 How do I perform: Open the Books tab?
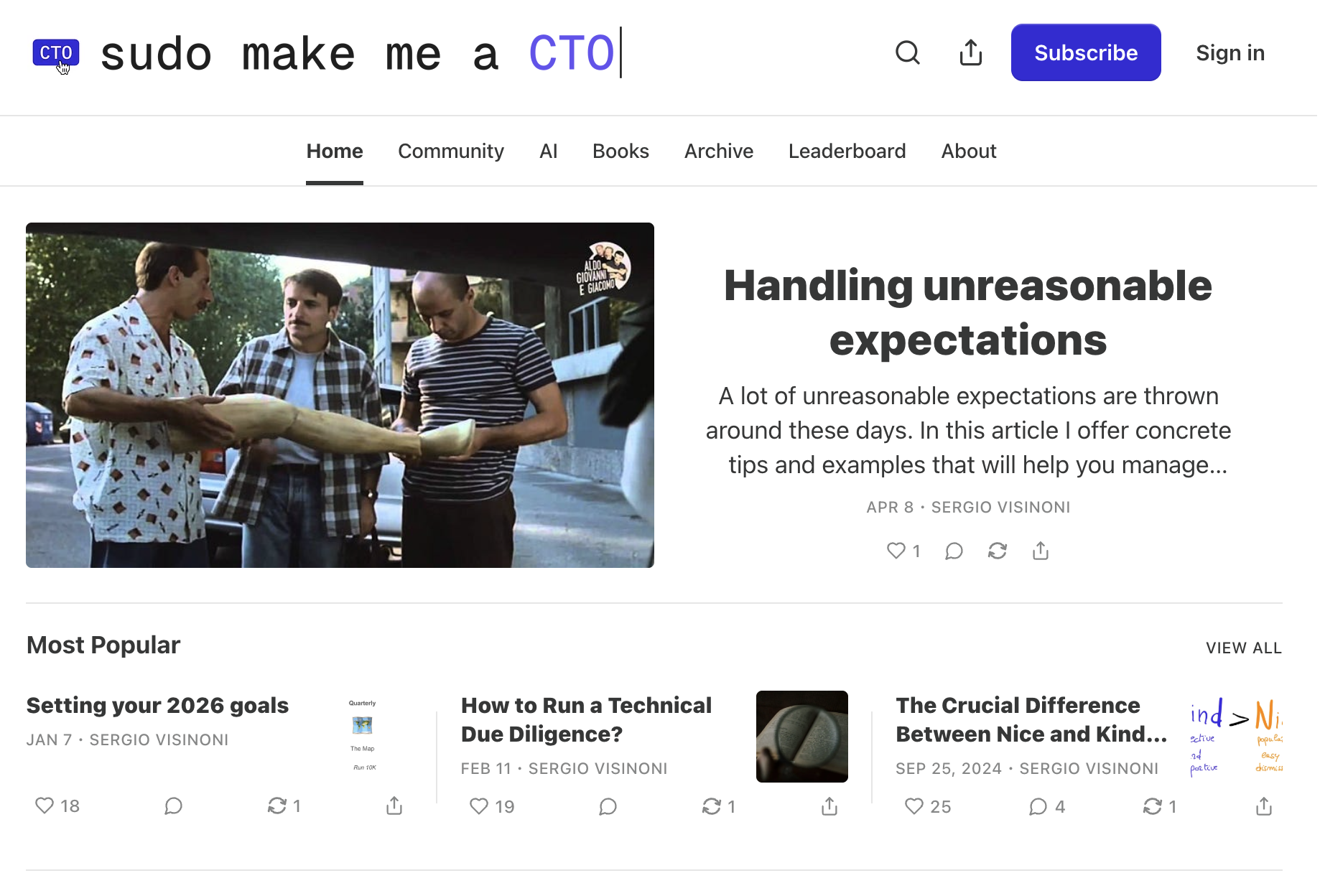pyautogui.click(x=621, y=151)
